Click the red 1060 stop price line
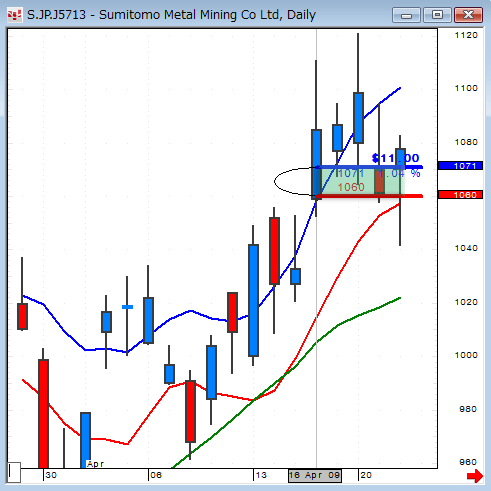The width and height of the screenshot is (491, 491). (x=369, y=196)
